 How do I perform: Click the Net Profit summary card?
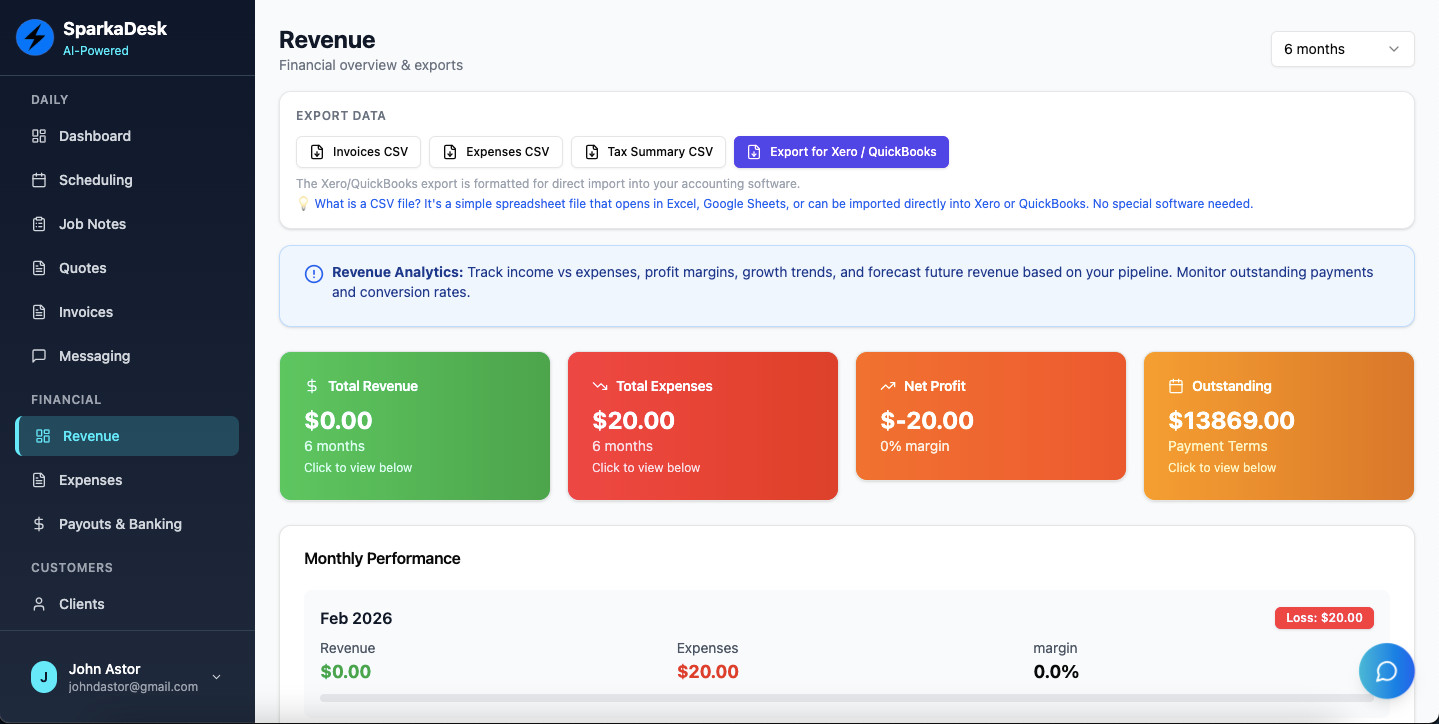tap(991, 416)
